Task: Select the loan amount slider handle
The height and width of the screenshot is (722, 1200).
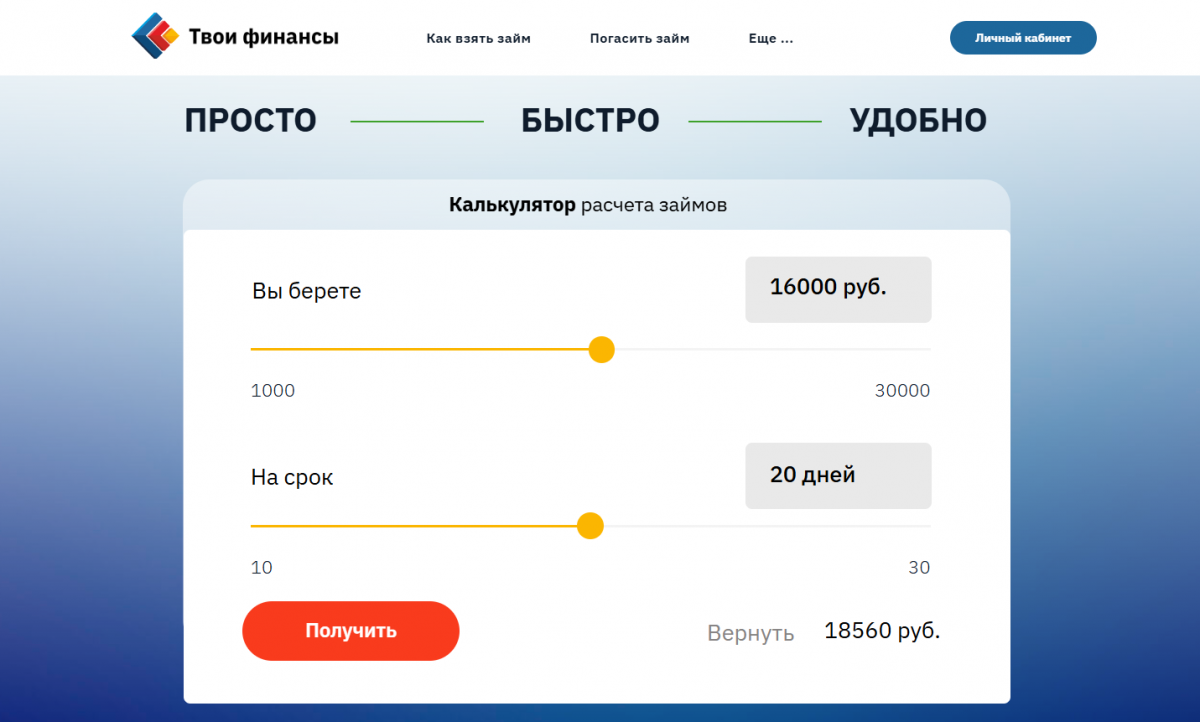Action: click(601, 349)
